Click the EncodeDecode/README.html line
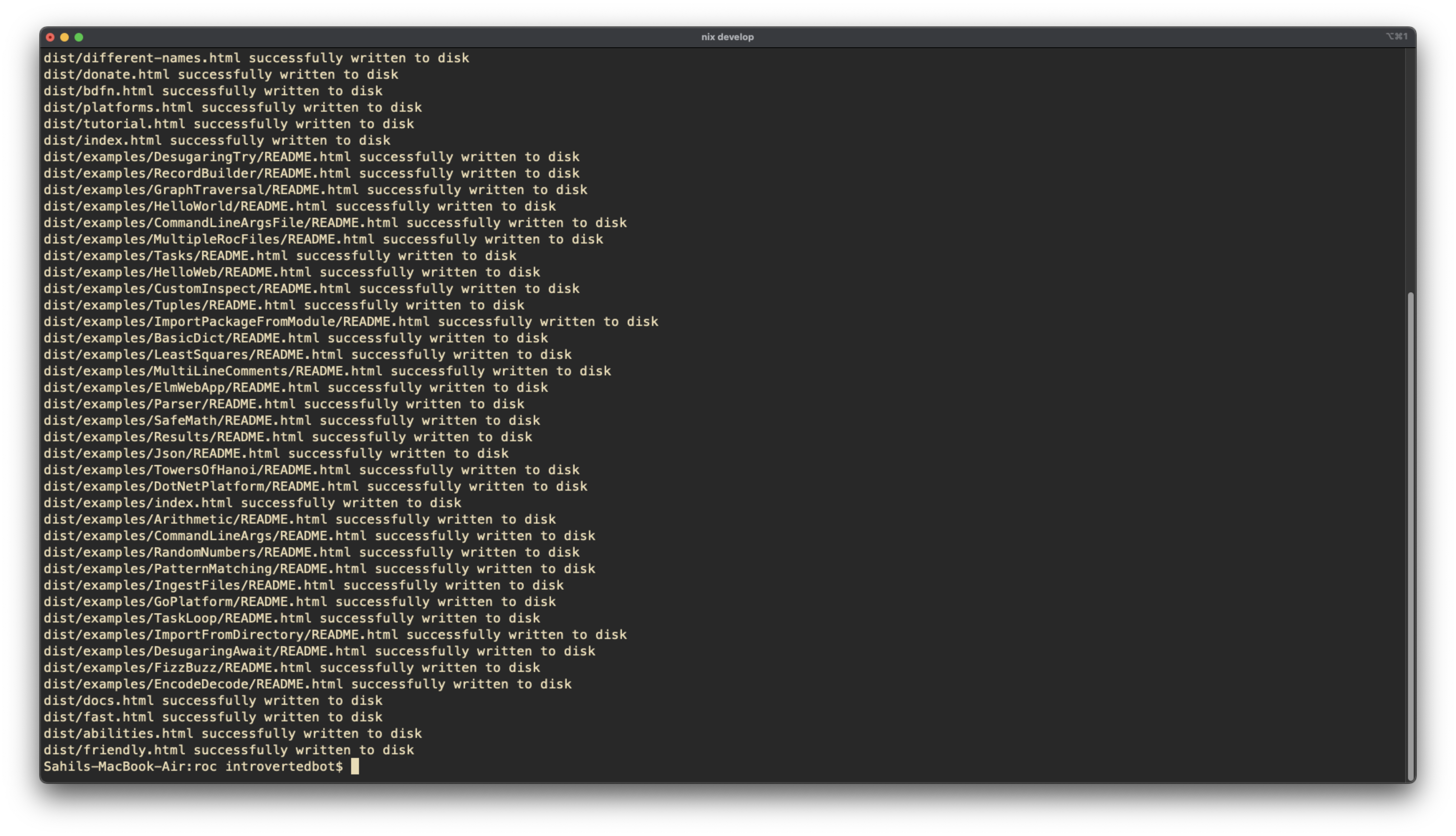This screenshot has width=1456, height=836. [x=308, y=684]
